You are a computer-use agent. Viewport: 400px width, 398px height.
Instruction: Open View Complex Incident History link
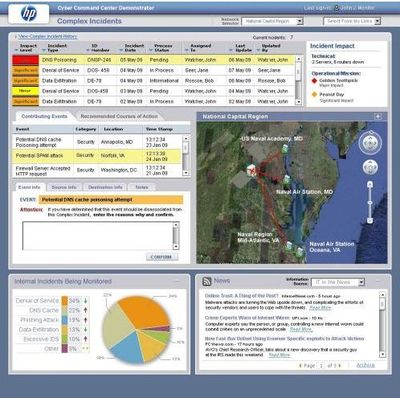click(48, 37)
